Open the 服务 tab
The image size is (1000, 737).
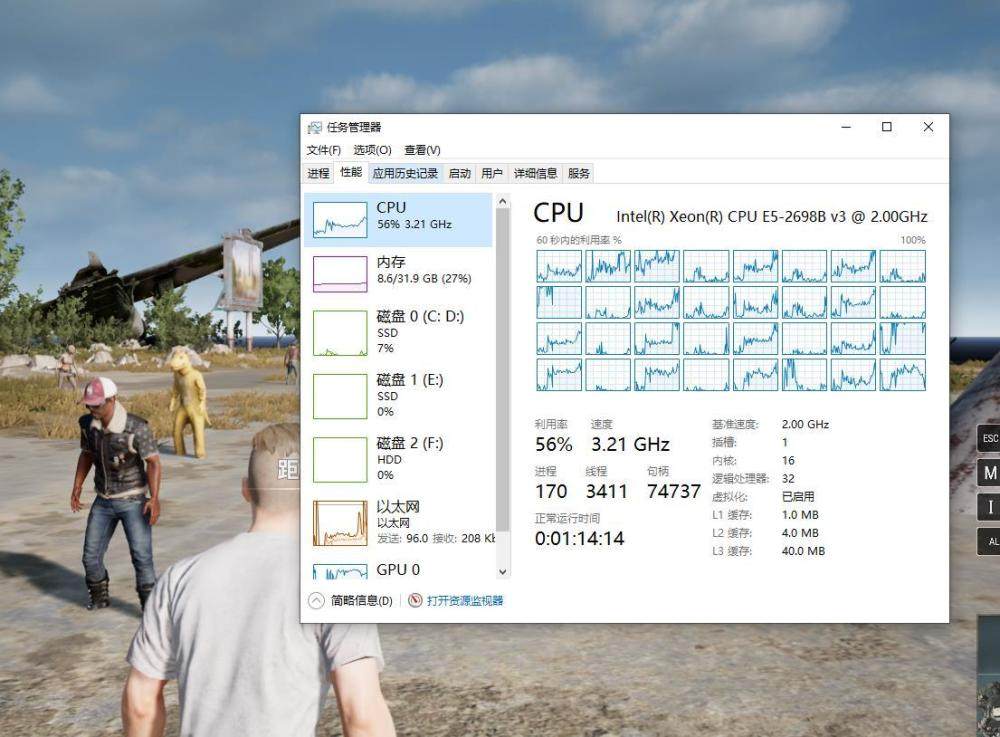pyautogui.click(x=578, y=173)
